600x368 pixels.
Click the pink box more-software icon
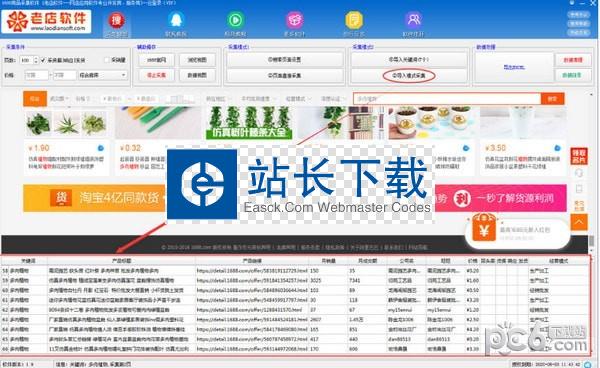[x=294, y=20]
